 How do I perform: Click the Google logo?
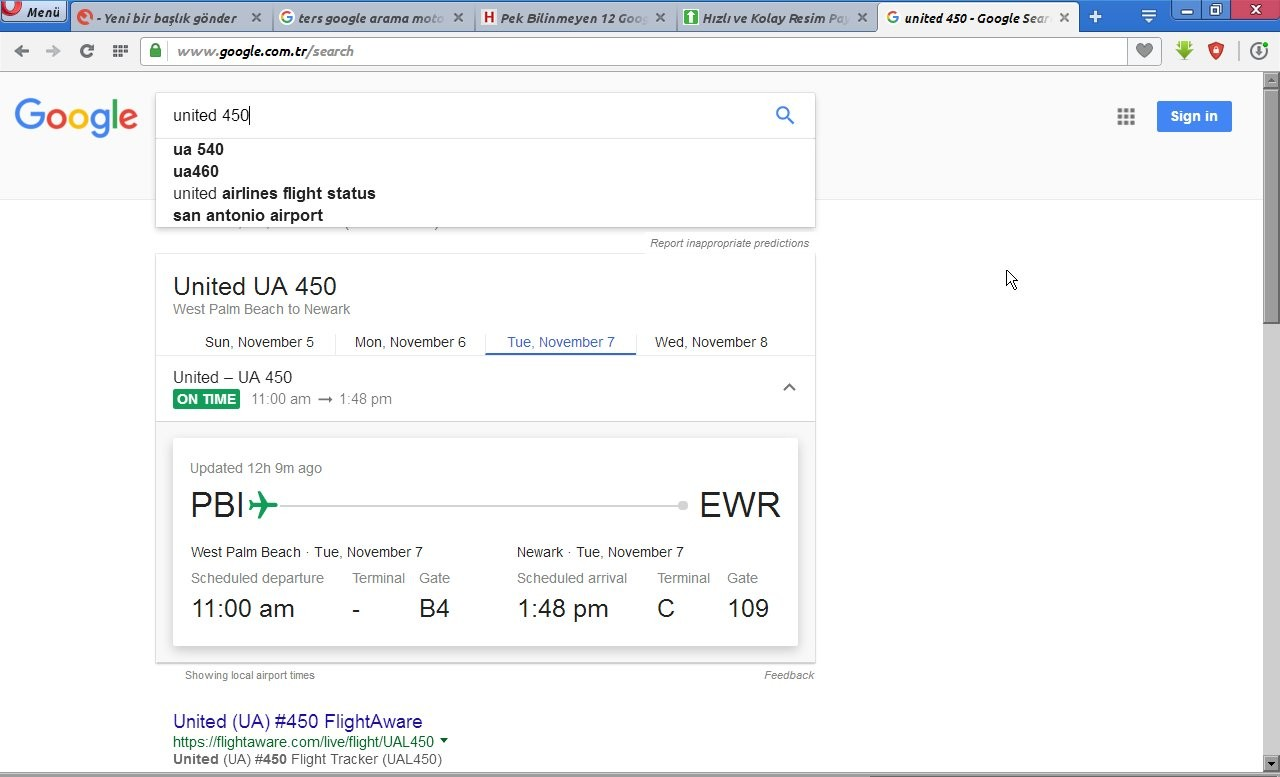76,117
